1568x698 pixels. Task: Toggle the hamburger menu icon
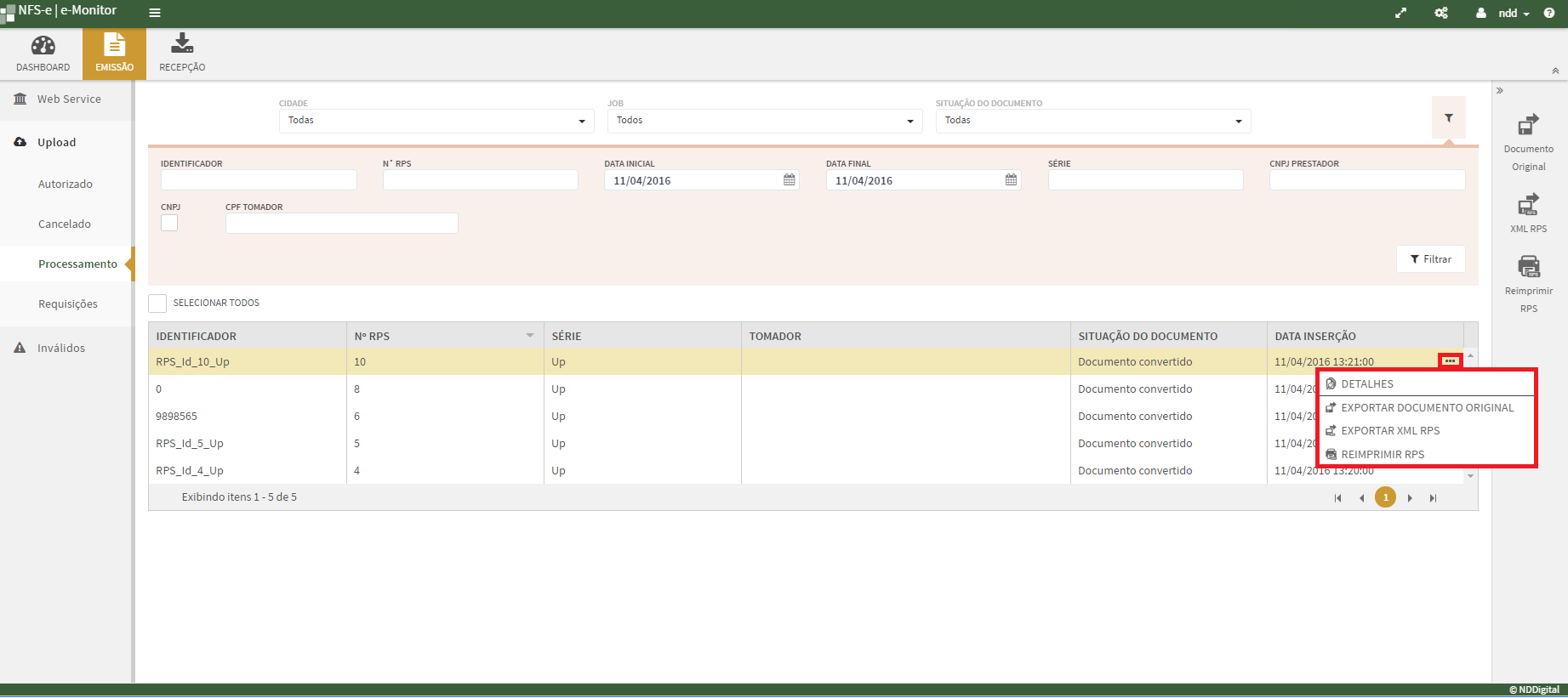[155, 13]
